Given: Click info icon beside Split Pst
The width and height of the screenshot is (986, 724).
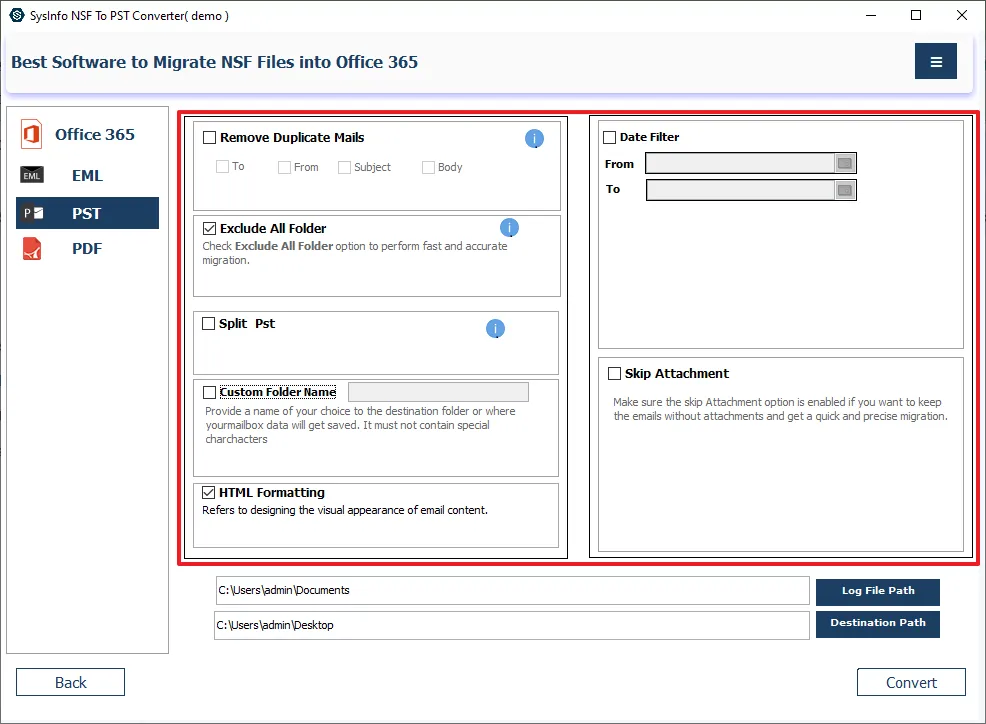Looking at the screenshot, I should point(495,329).
